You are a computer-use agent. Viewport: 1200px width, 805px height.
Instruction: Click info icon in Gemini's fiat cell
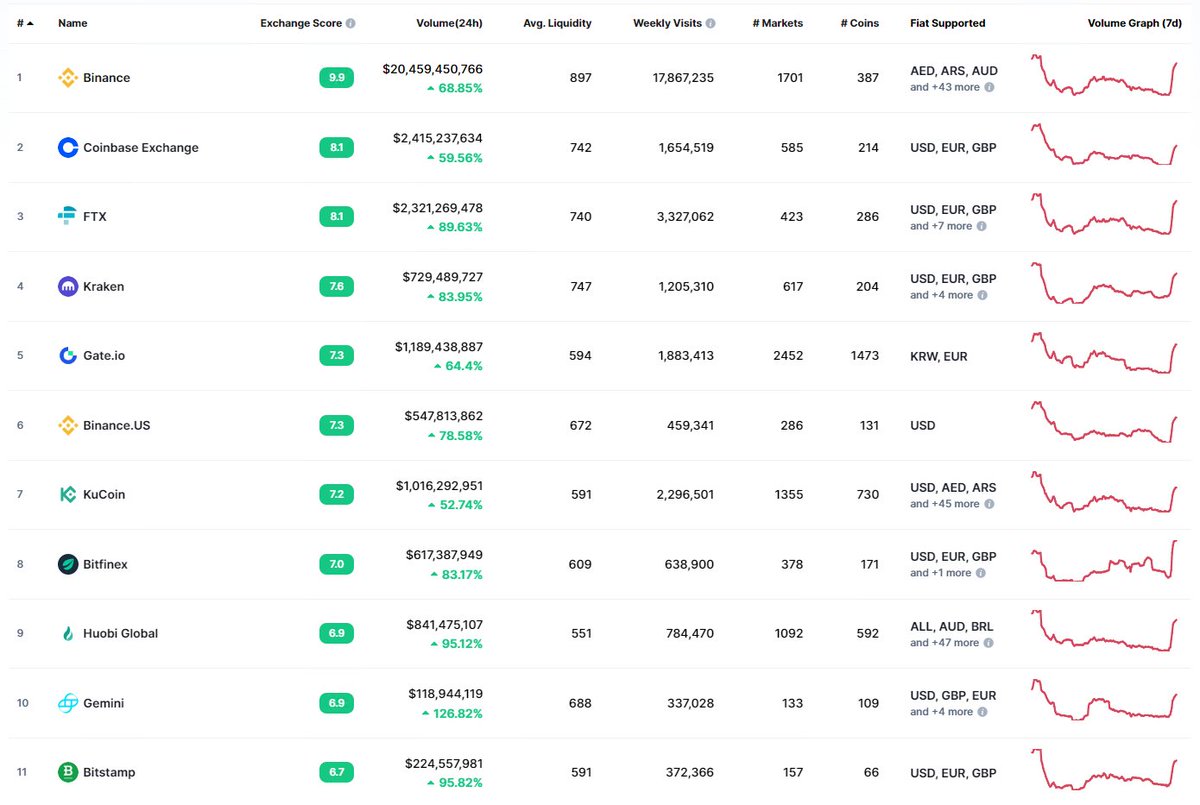(x=982, y=713)
